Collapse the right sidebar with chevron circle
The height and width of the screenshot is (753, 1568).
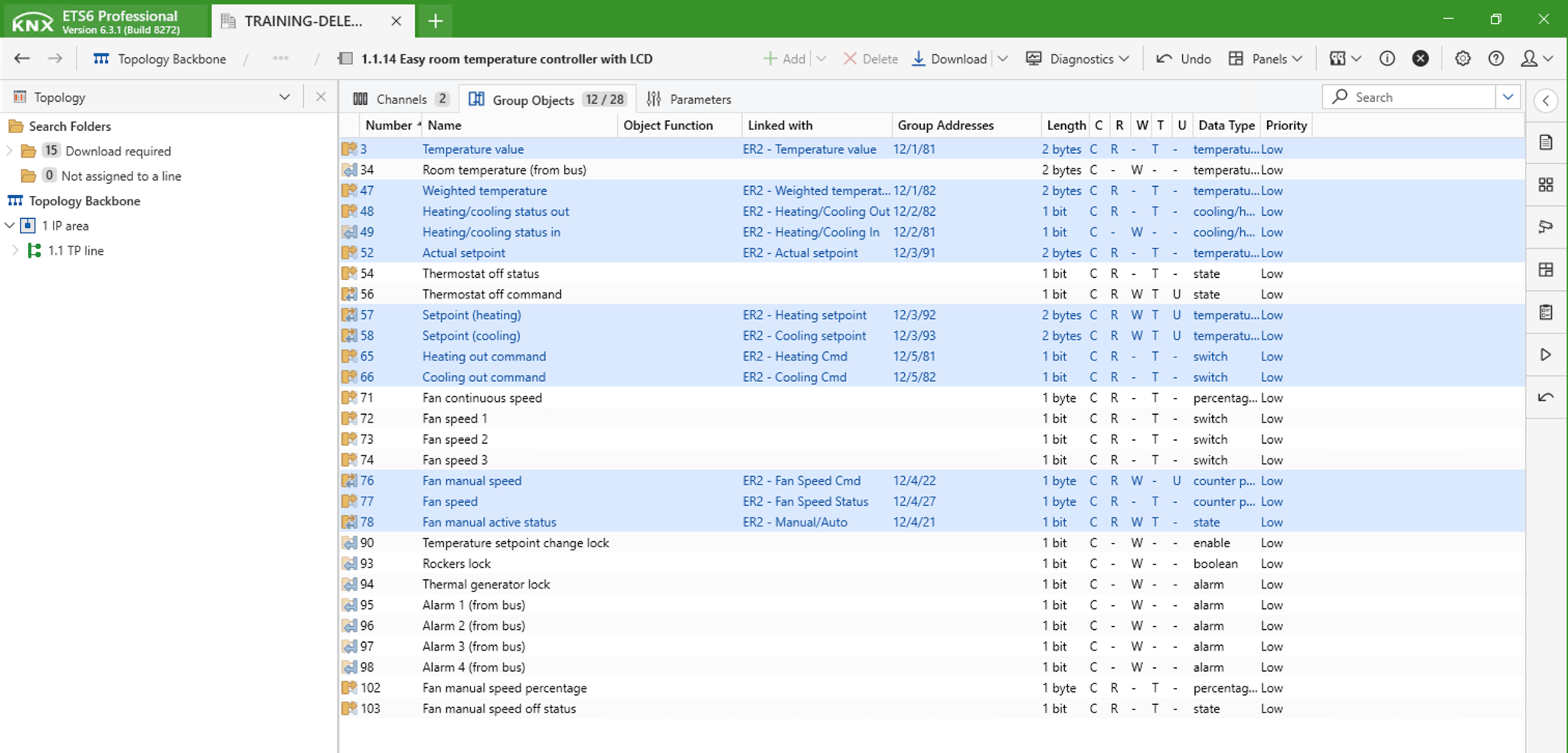click(x=1546, y=100)
